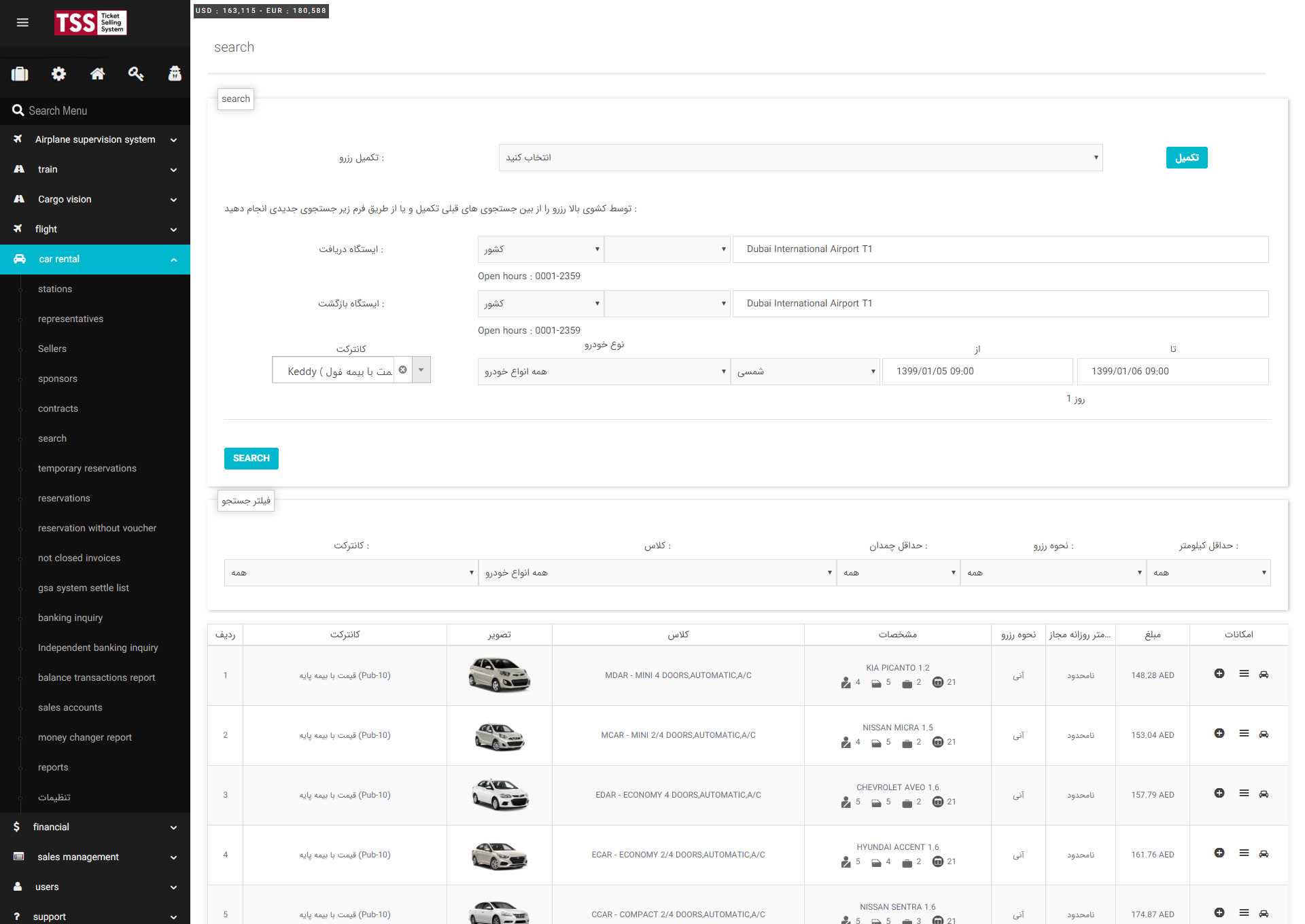Open the کلاس filter dropdown
The image size is (1305, 924).
point(657,573)
